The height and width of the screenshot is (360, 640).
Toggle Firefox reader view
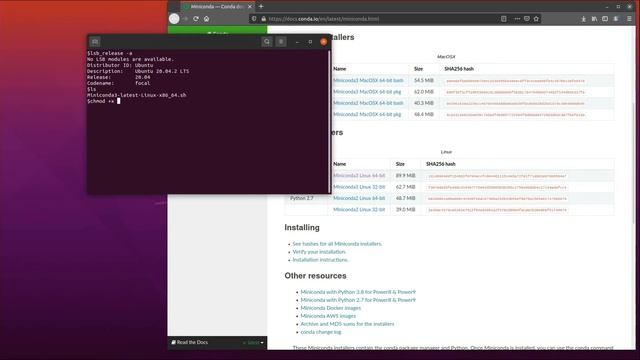tap(504, 19)
